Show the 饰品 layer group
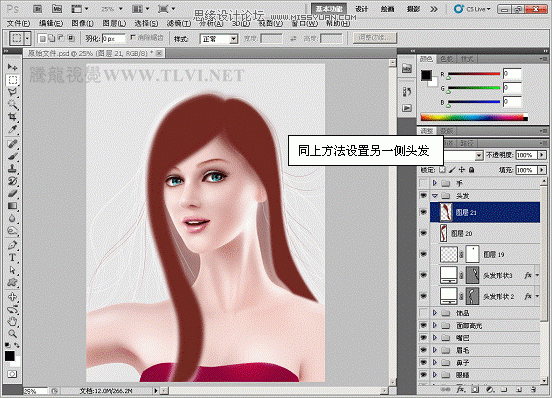Image resolution: width=552 pixels, height=398 pixels. (424, 312)
